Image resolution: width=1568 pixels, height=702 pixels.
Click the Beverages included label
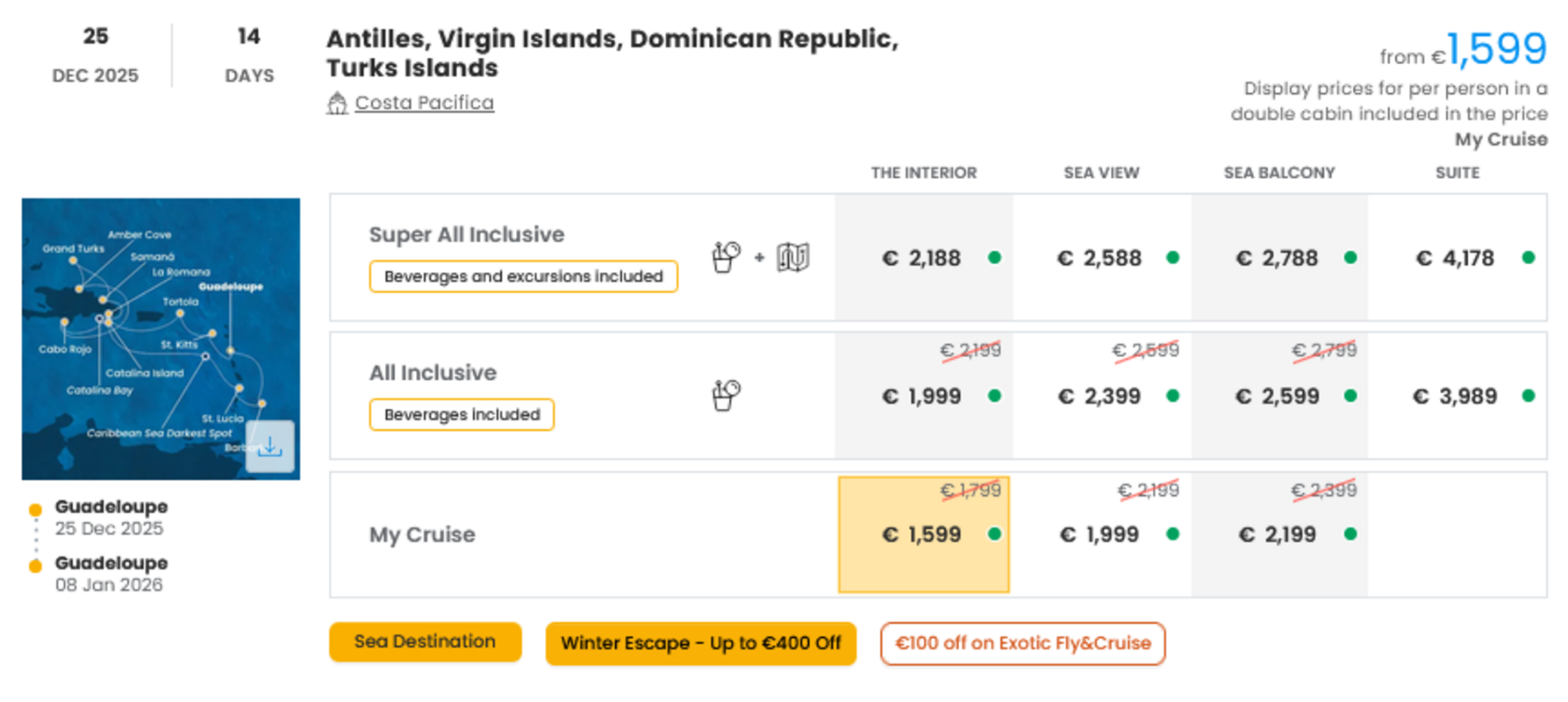pyautogui.click(x=462, y=414)
